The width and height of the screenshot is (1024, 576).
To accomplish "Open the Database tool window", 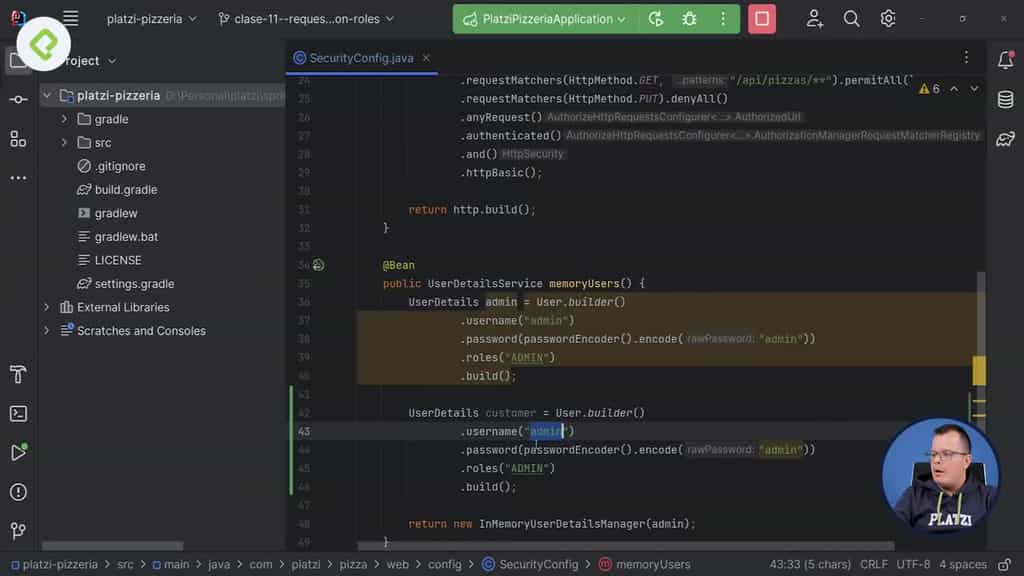I will click(1005, 99).
